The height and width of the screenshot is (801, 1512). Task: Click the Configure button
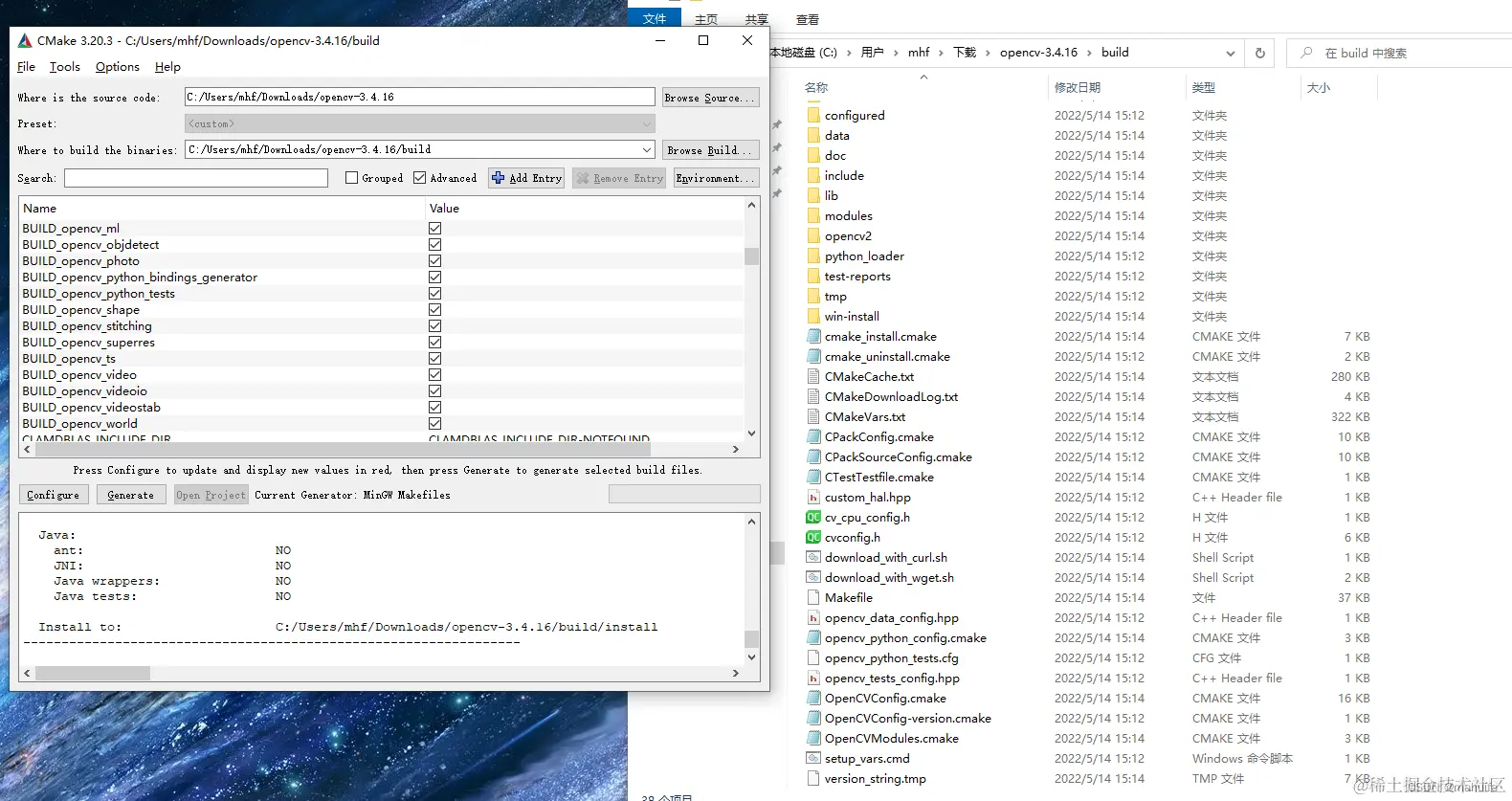[54, 495]
